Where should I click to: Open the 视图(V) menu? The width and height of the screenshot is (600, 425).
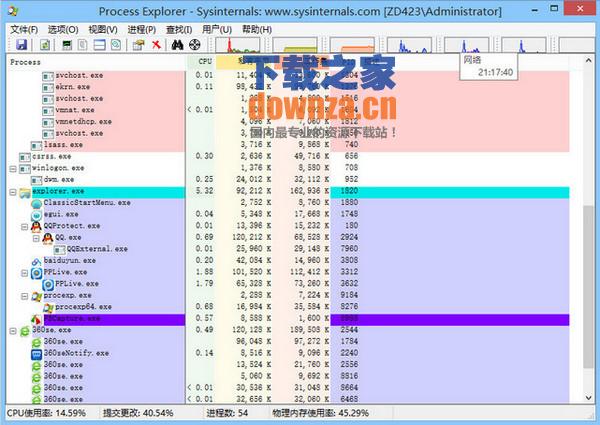pyautogui.click(x=103, y=29)
